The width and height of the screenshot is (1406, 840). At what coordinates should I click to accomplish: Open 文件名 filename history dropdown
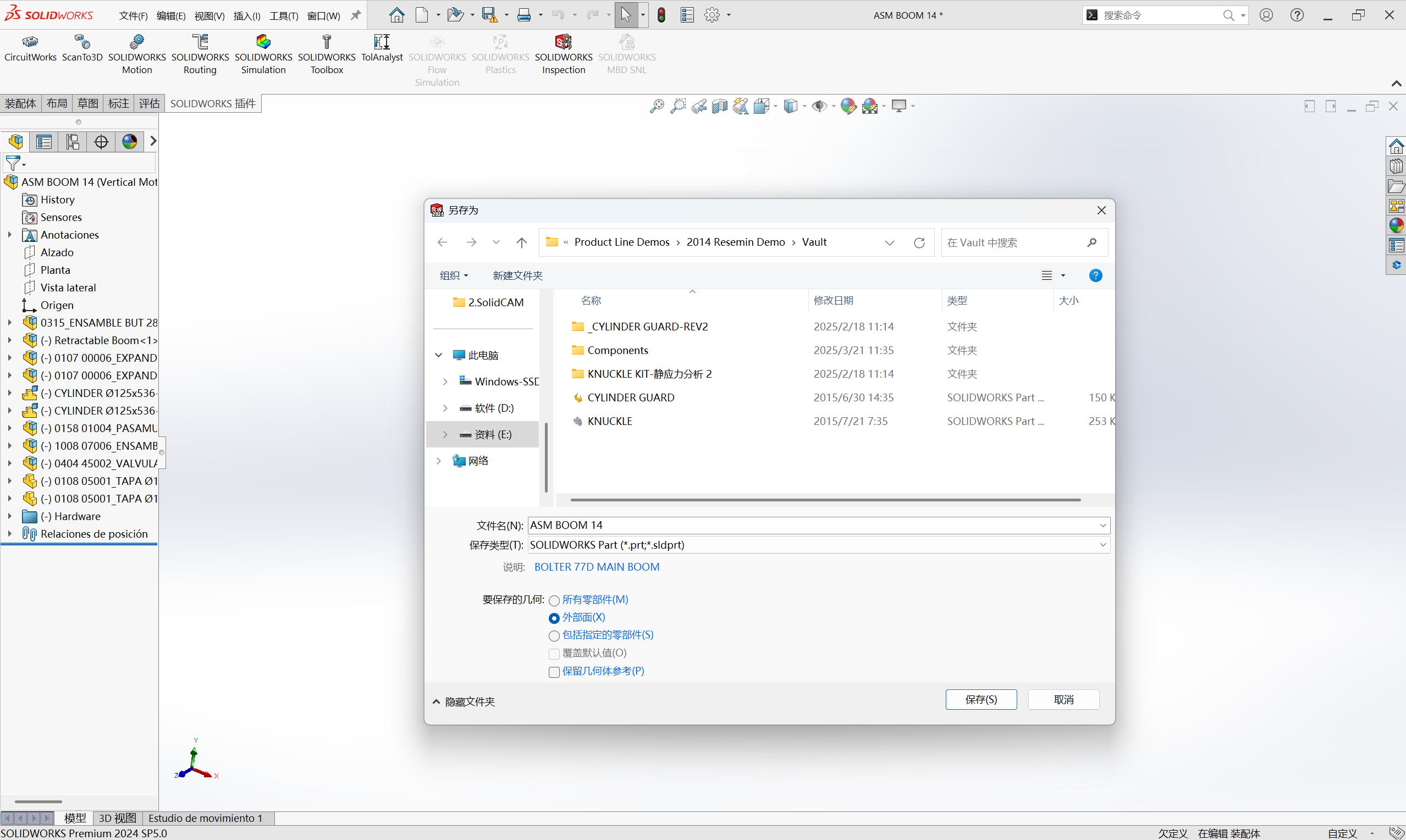1102,526
